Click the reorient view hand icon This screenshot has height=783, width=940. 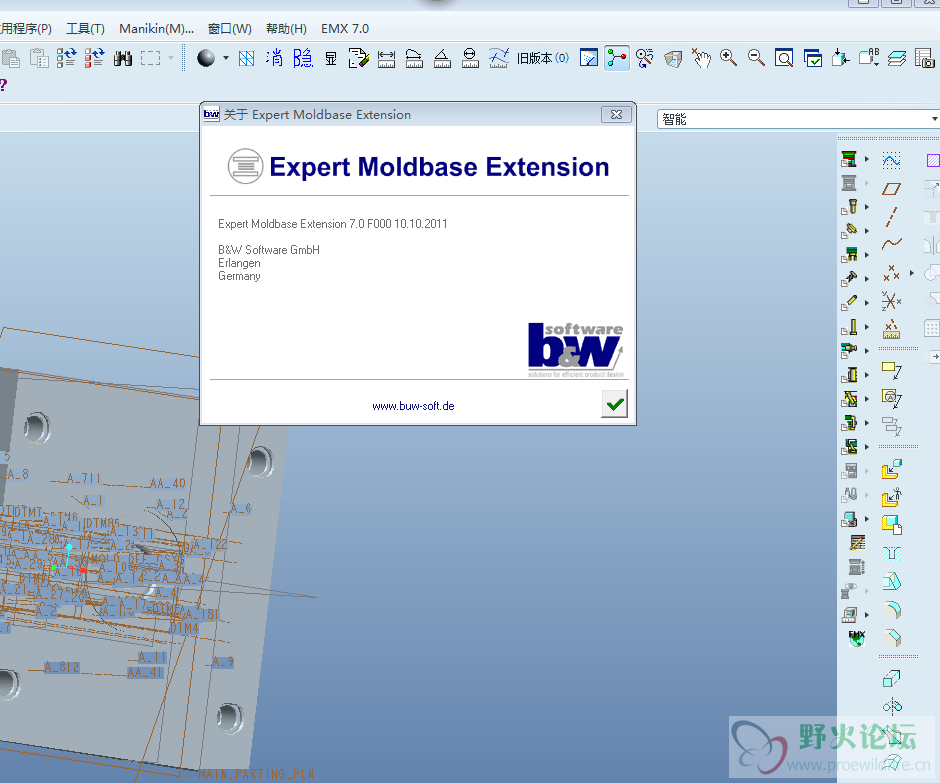coord(701,58)
